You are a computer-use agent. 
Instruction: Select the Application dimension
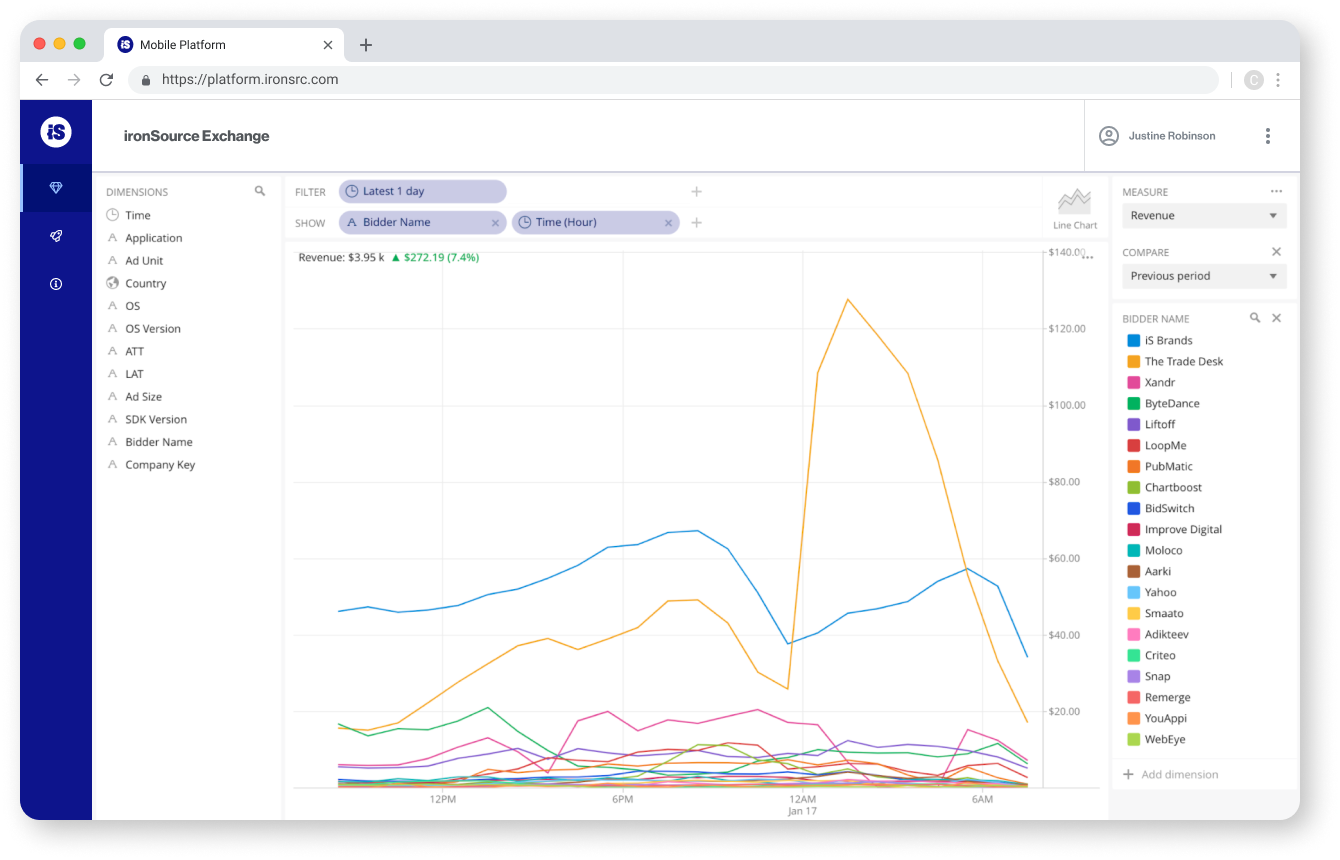click(x=154, y=239)
